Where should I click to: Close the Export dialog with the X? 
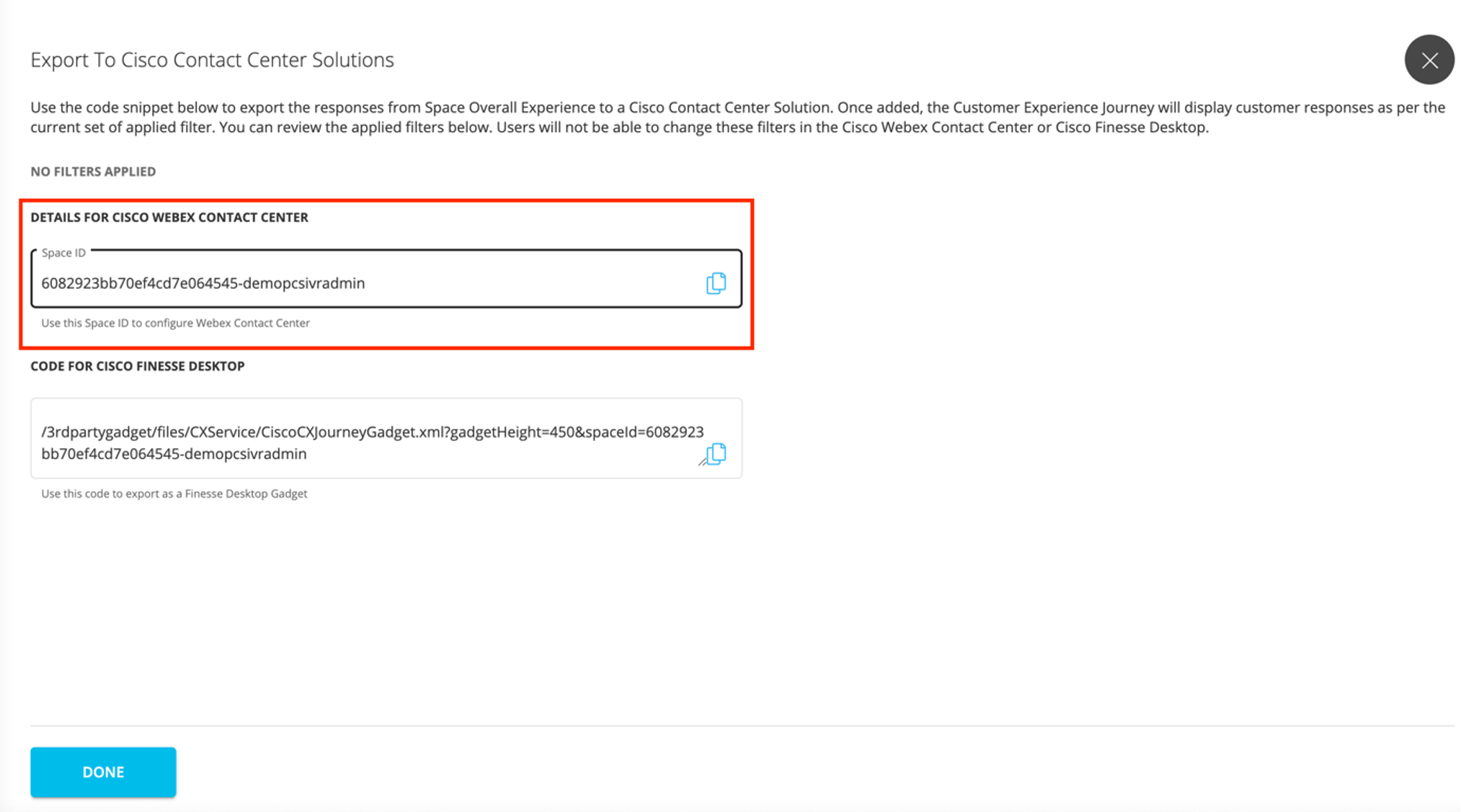point(1429,60)
